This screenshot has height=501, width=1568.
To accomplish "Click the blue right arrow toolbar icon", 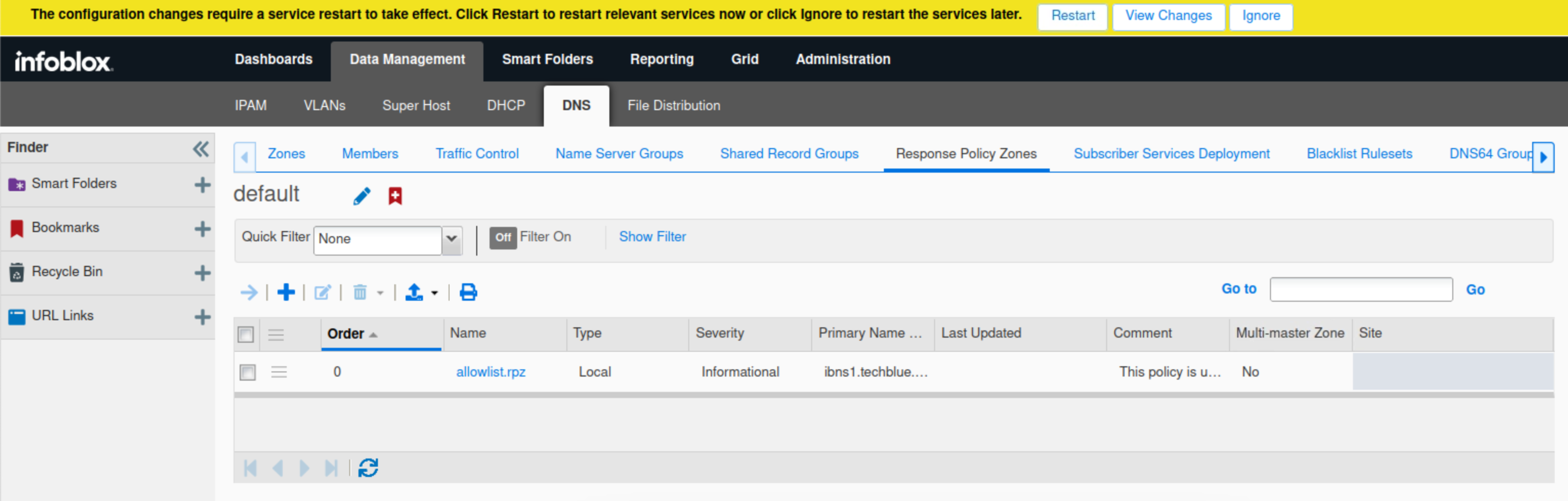I will tap(248, 292).
